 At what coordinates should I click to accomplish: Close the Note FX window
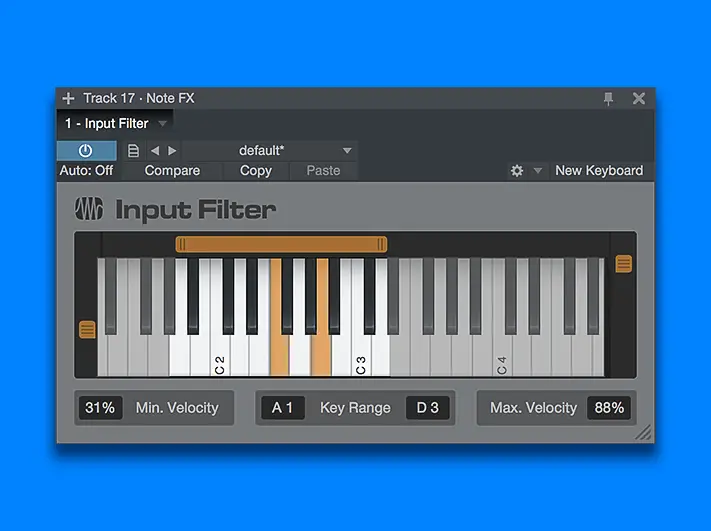point(639,98)
